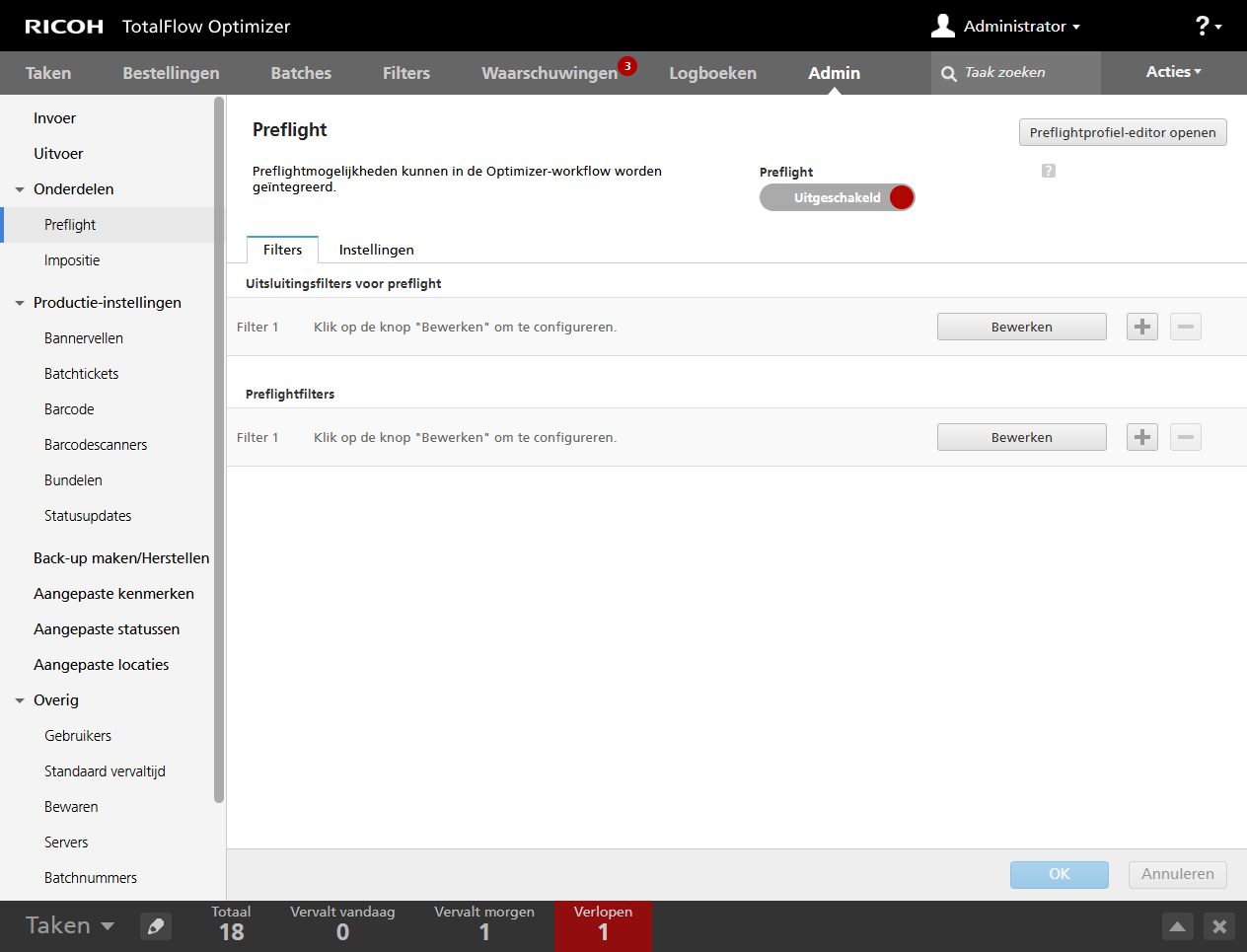Open the Bestellingen menu tab
Screen dimensions: 1247x952
171,73
